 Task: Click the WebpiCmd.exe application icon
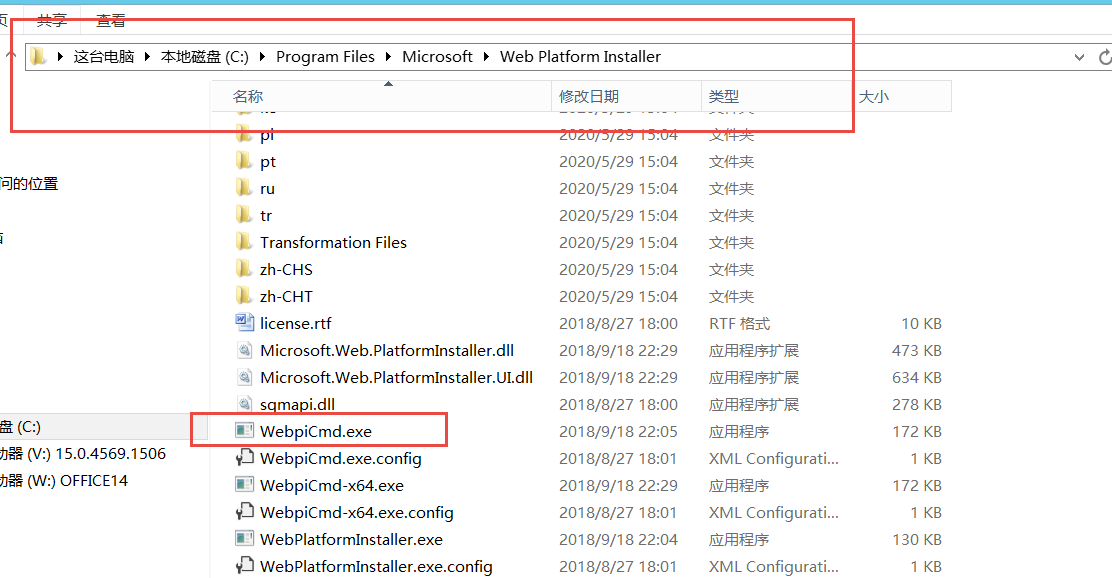tap(244, 430)
